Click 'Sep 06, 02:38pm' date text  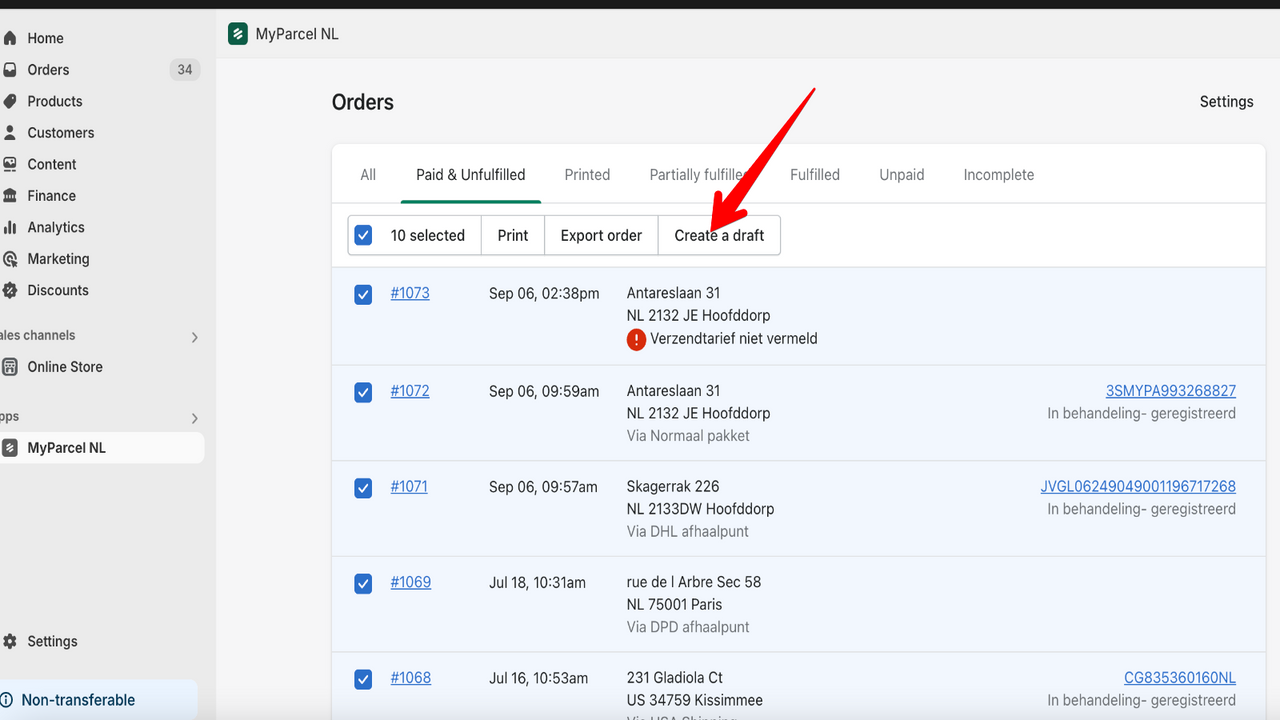544,293
